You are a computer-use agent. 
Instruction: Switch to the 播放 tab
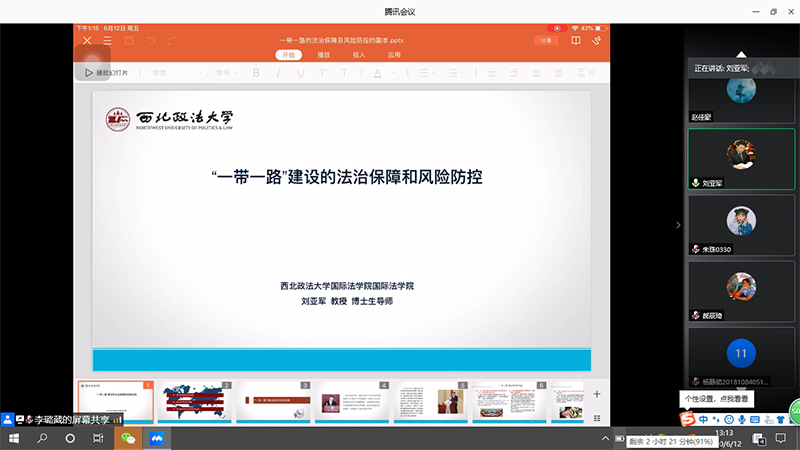pyautogui.click(x=324, y=55)
